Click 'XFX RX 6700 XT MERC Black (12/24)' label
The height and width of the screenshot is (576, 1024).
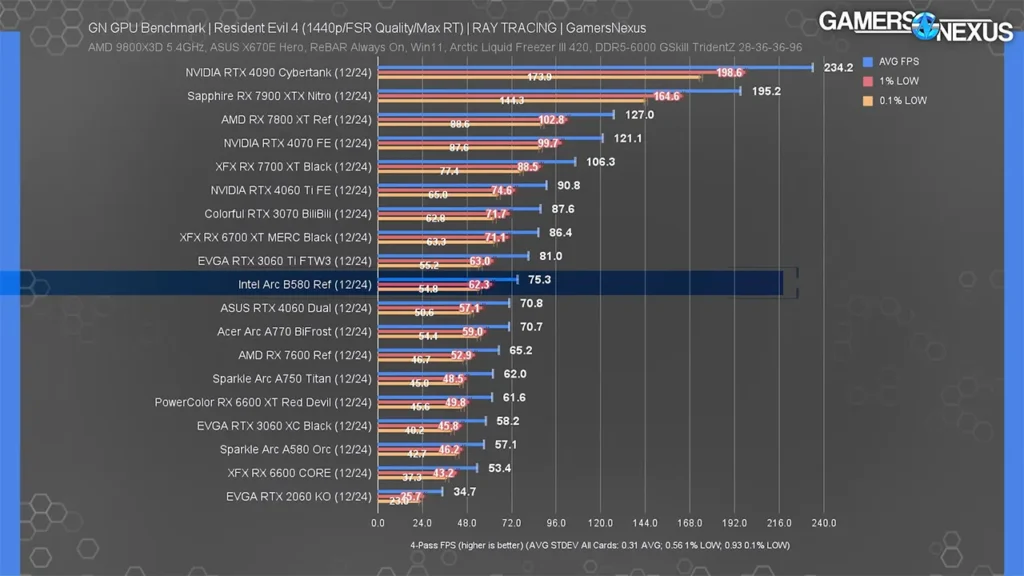pyautogui.click(x=276, y=237)
